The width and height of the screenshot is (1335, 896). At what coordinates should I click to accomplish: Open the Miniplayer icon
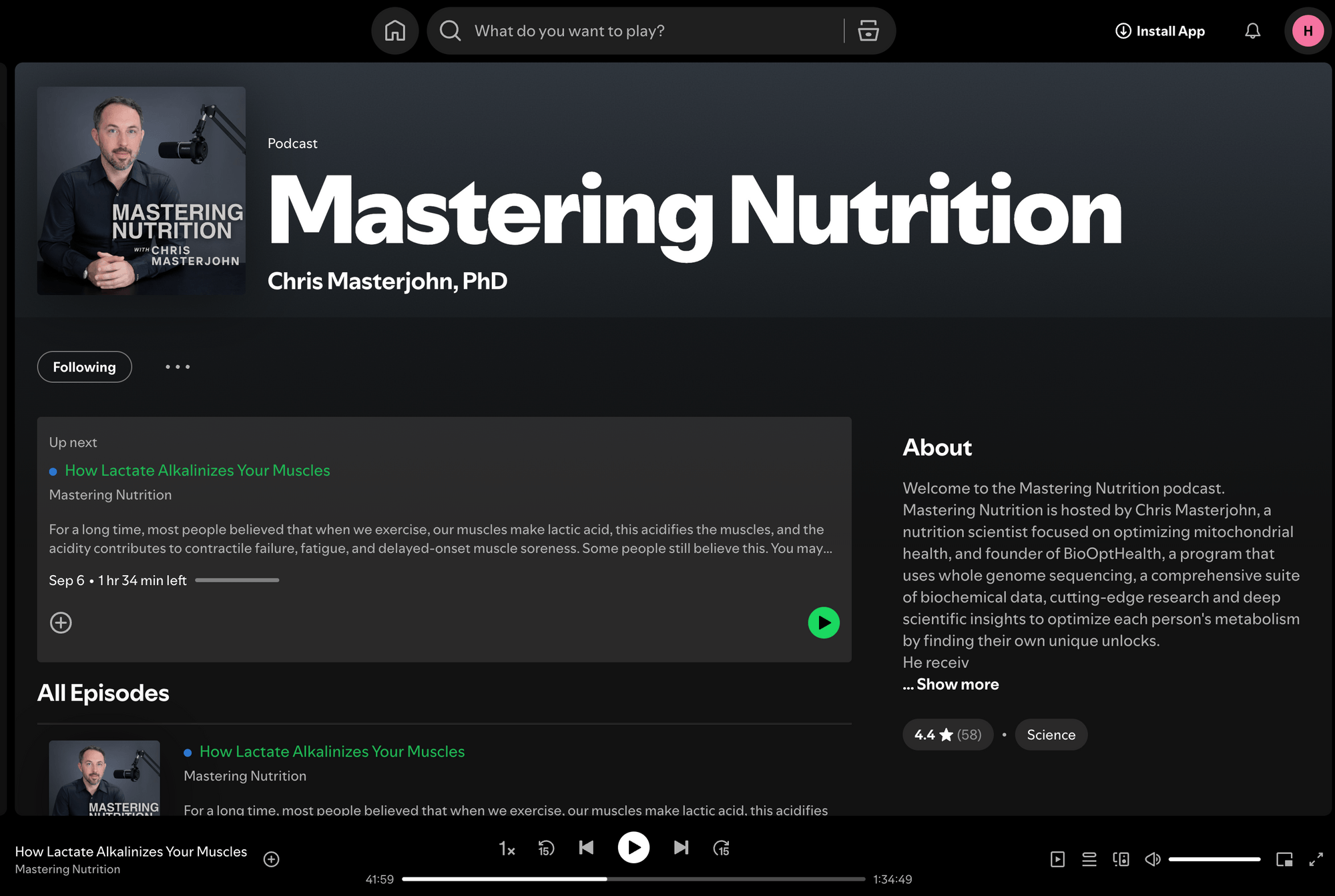1284,859
